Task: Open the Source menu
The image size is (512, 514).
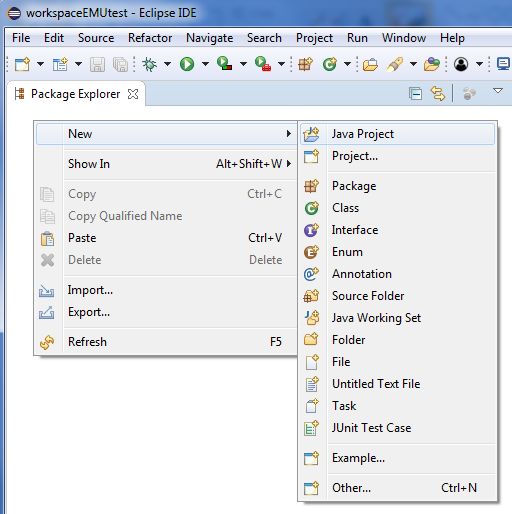Action: 96,38
